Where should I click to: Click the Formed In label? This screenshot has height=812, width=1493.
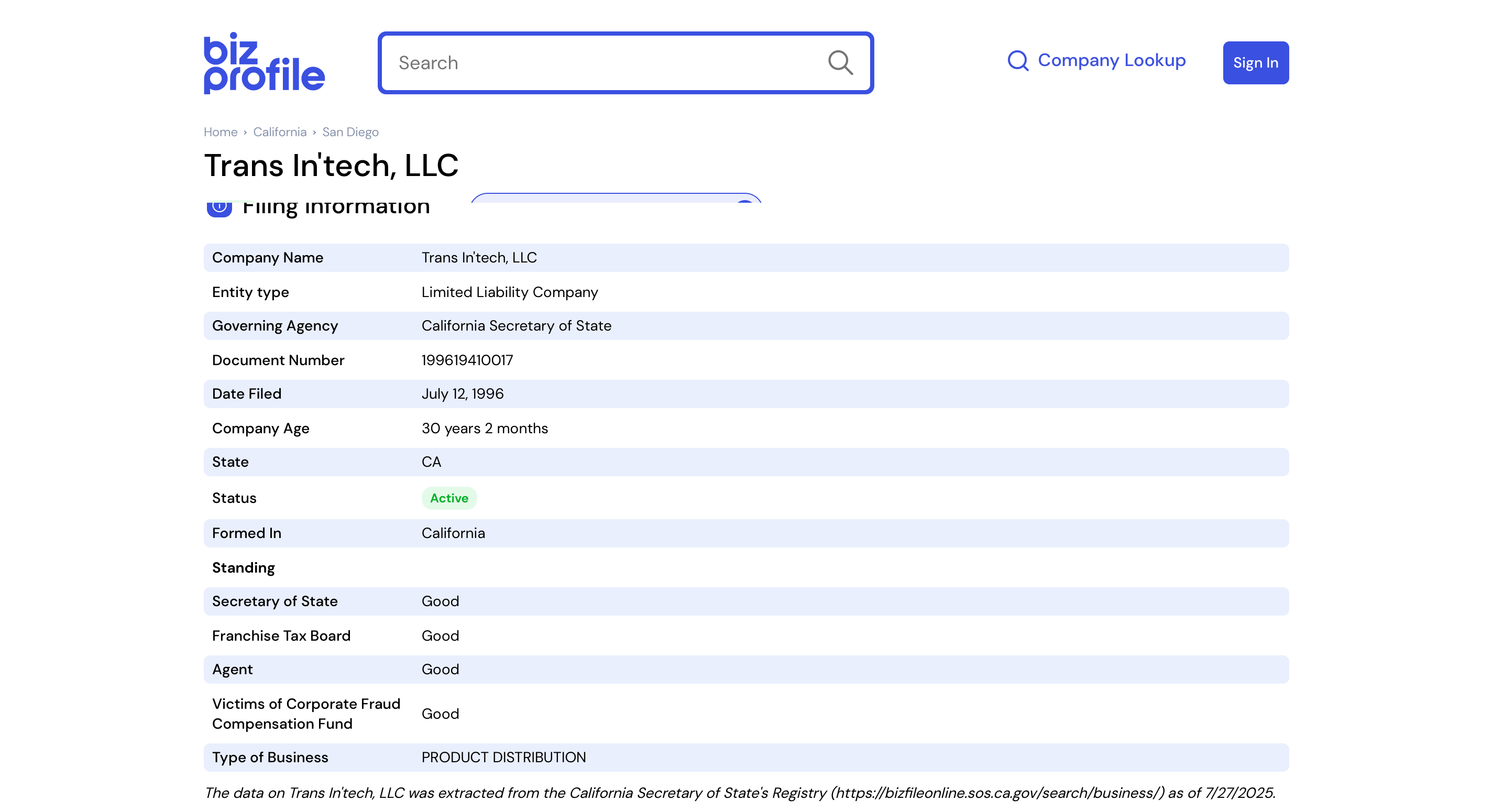(x=246, y=533)
